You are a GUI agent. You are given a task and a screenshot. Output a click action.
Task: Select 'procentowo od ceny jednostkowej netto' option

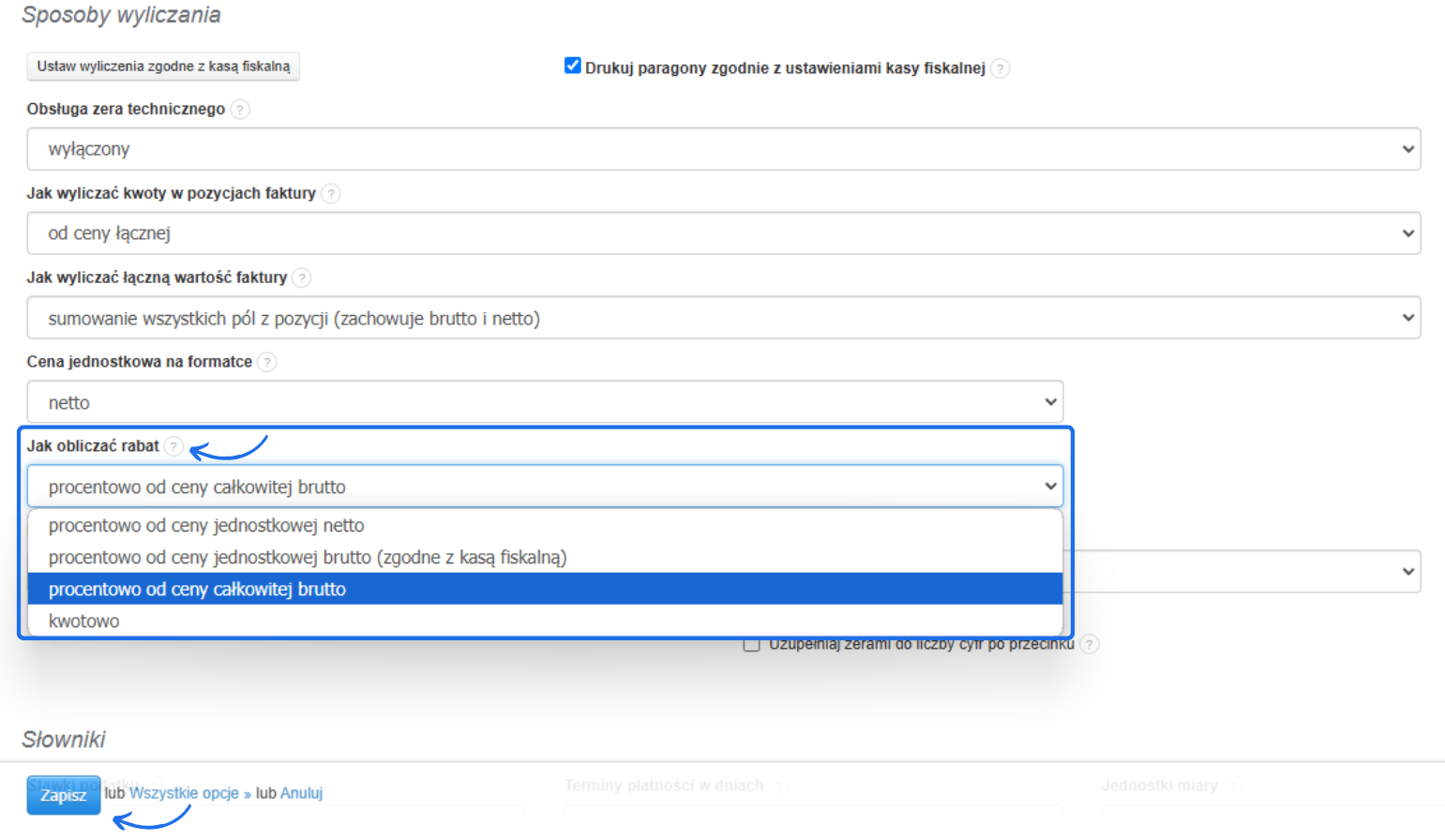(x=206, y=526)
